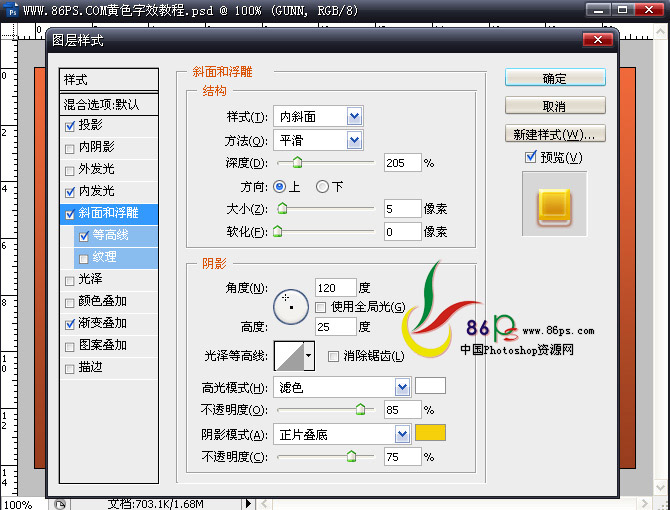Click the shadow opacity slider handle at 75
This screenshot has height=510, width=670.
(x=351, y=456)
